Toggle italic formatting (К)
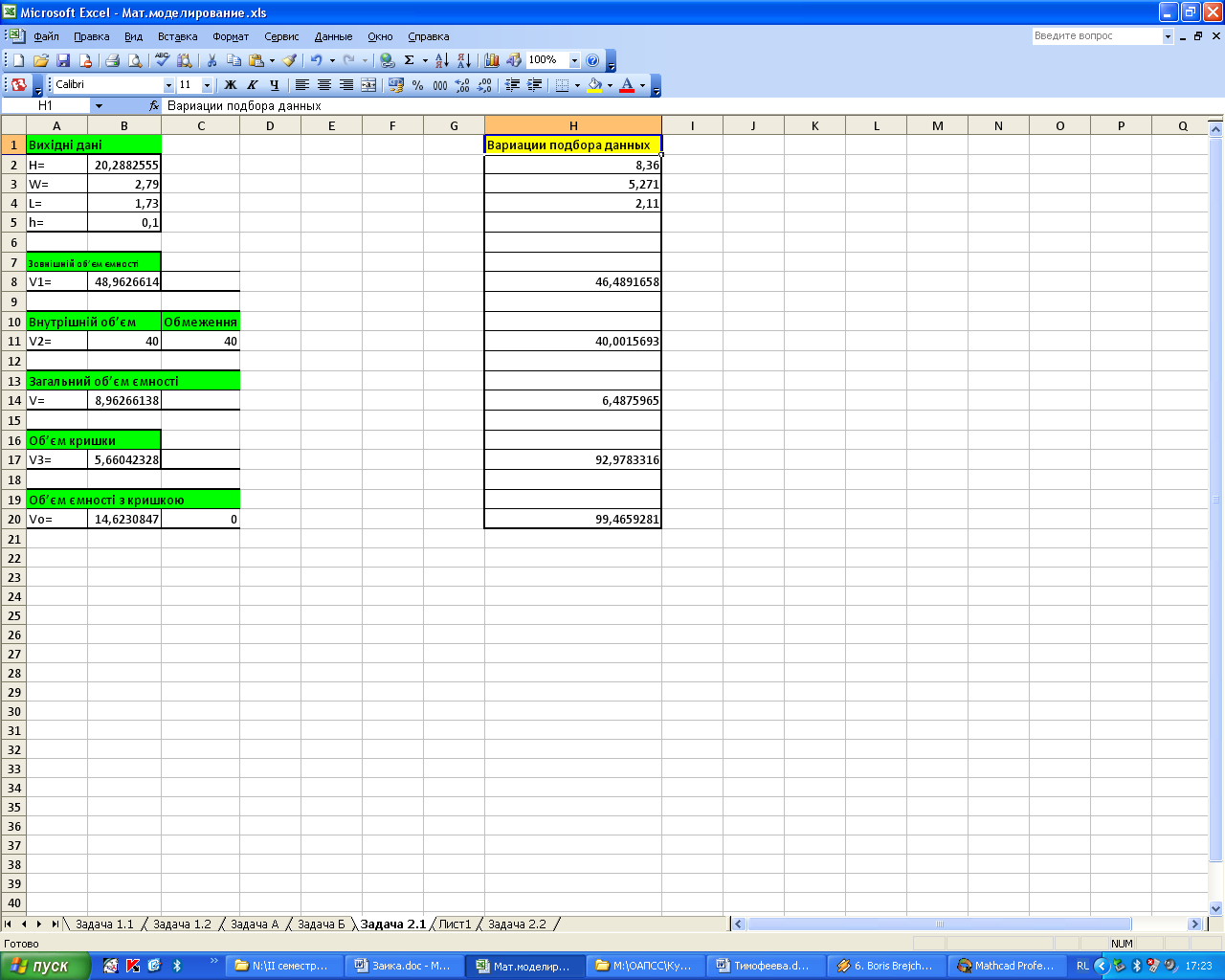 tap(253, 85)
